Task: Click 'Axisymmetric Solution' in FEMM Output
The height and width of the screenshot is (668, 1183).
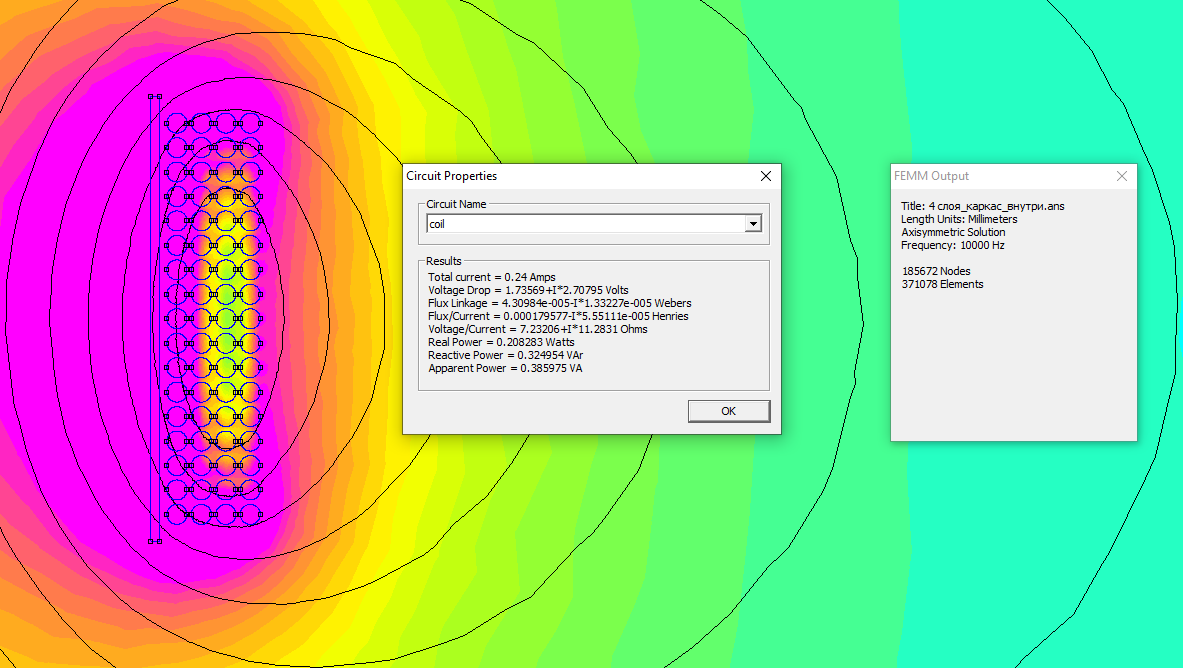Action: pyautogui.click(x=953, y=232)
